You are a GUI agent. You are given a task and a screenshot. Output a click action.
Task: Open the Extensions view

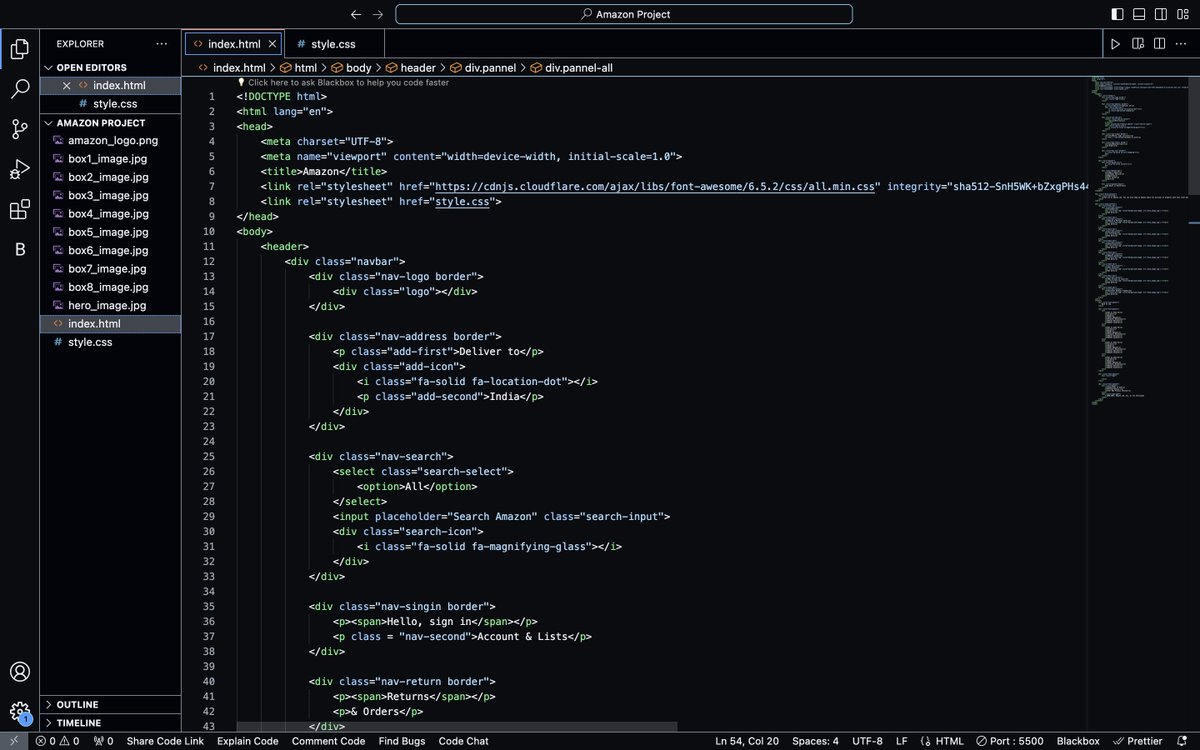click(x=19, y=210)
